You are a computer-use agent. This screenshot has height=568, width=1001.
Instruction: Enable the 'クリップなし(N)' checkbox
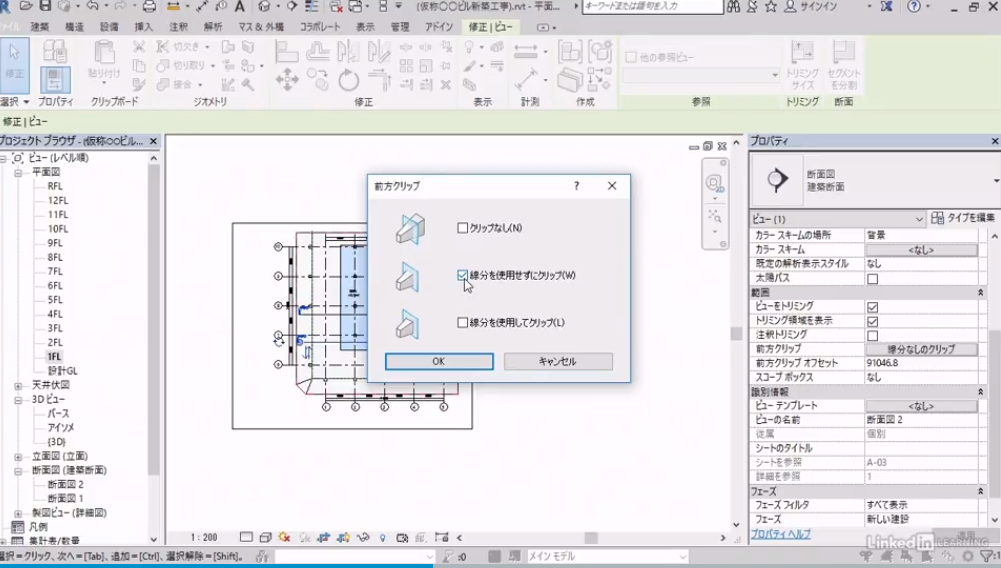click(462, 228)
